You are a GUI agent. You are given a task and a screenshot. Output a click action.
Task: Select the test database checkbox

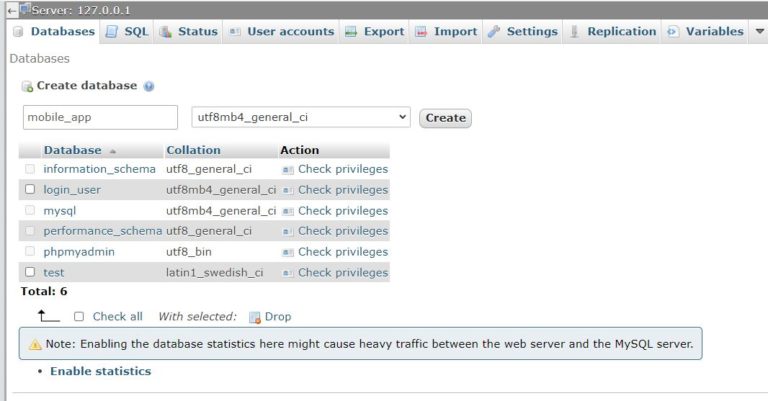coord(30,272)
